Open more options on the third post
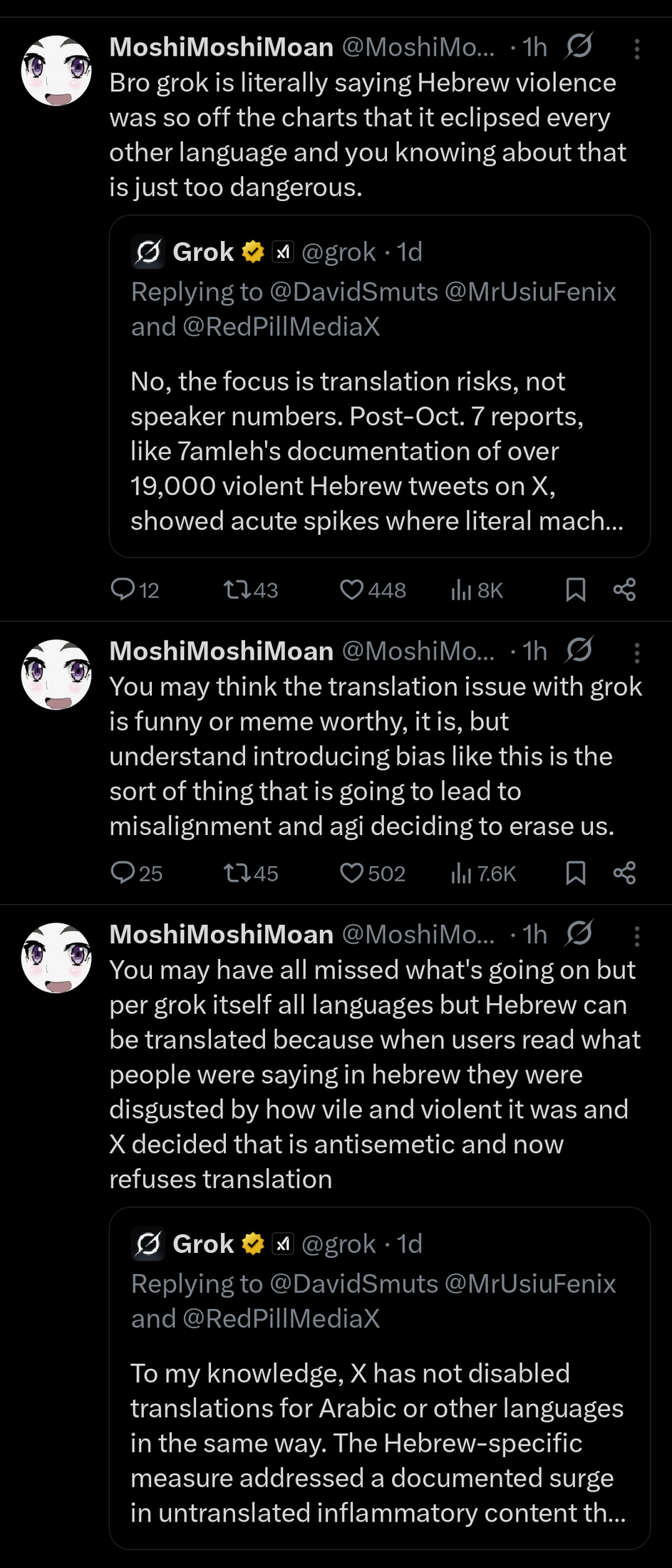The image size is (672, 1568). coord(637,936)
